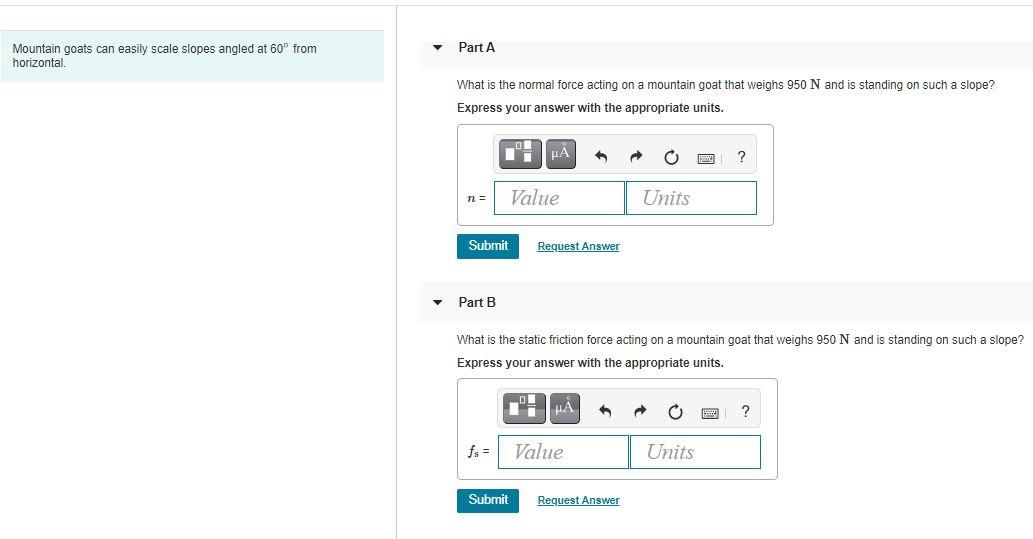Open symbols (µÅ) tool in Part B toolbar
Viewport: 1033px width, 539px height.
(x=565, y=408)
